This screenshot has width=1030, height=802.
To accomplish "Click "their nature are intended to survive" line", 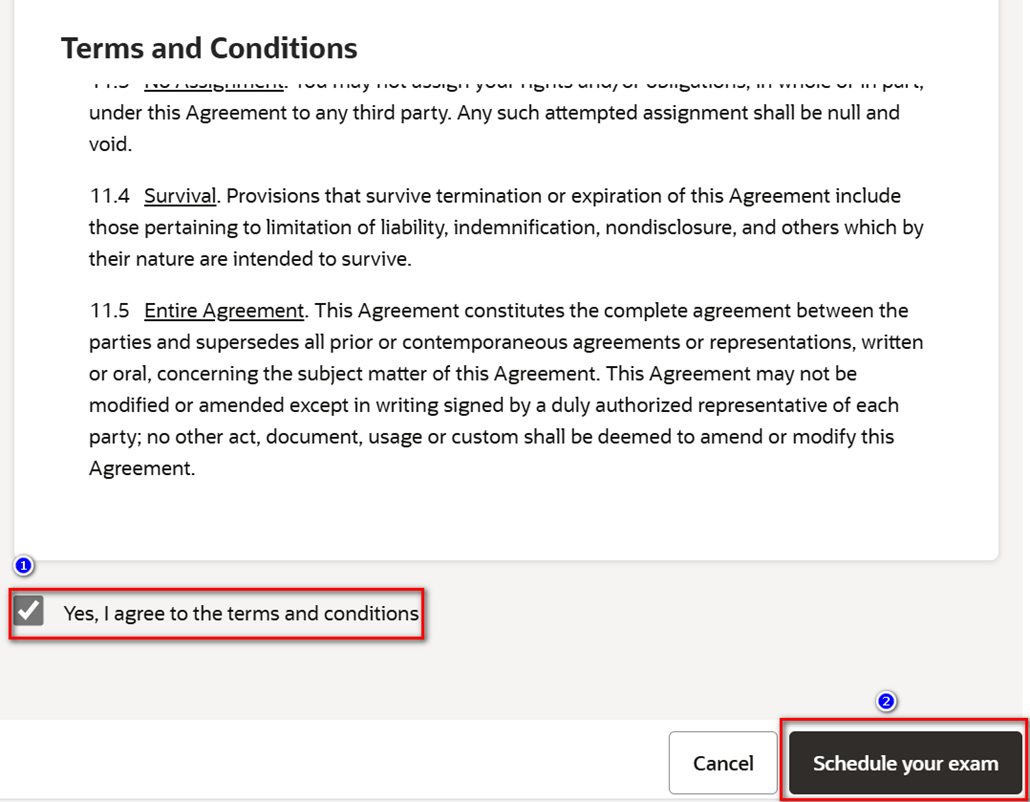I will point(250,260).
